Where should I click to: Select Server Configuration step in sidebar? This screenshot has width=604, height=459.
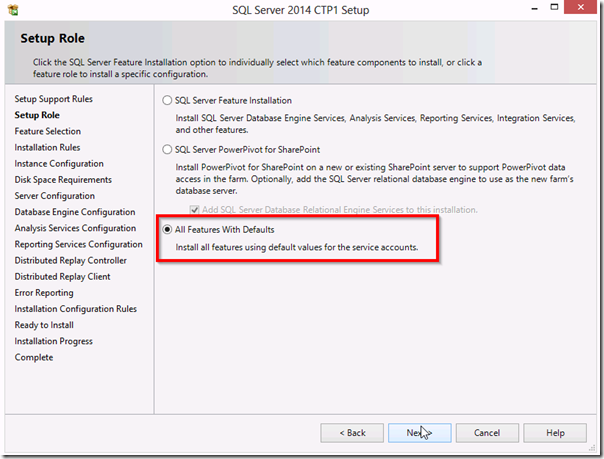pyautogui.click(x=55, y=196)
